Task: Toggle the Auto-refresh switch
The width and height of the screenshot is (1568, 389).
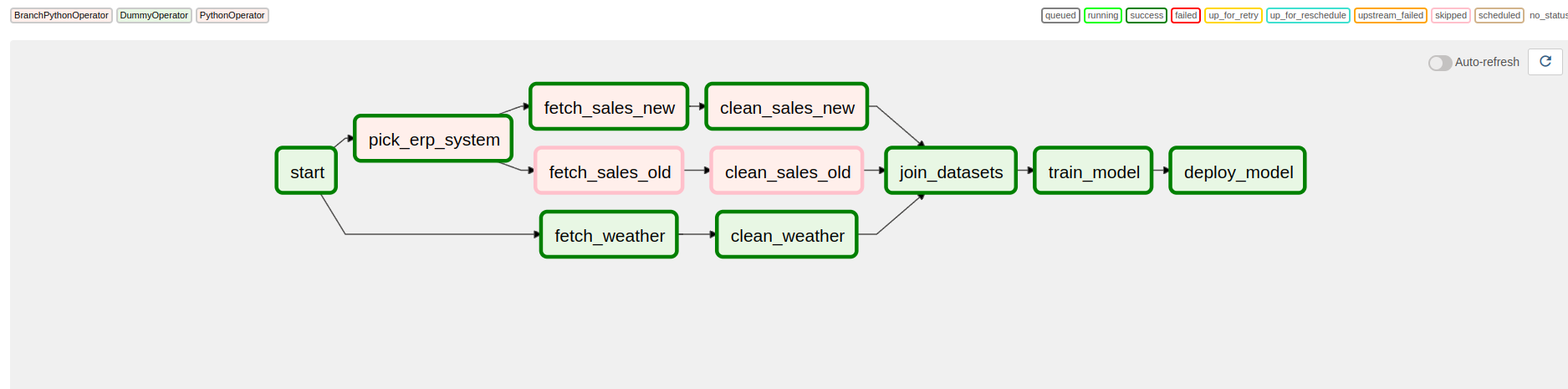Action: tap(1440, 63)
